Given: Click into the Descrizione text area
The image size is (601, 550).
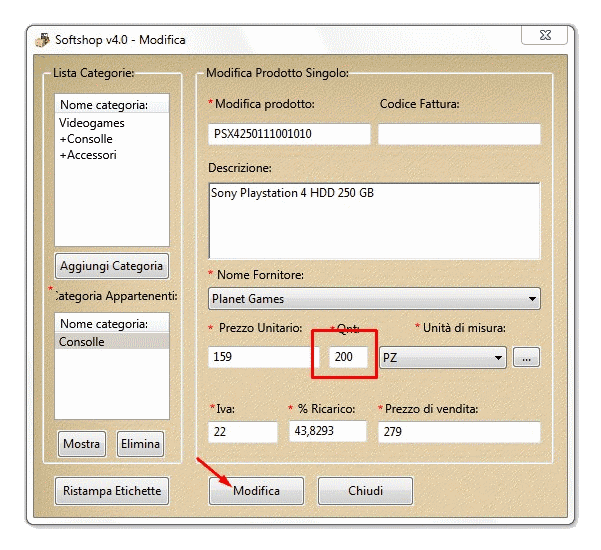Looking at the screenshot, I should [x=374, y=220].
